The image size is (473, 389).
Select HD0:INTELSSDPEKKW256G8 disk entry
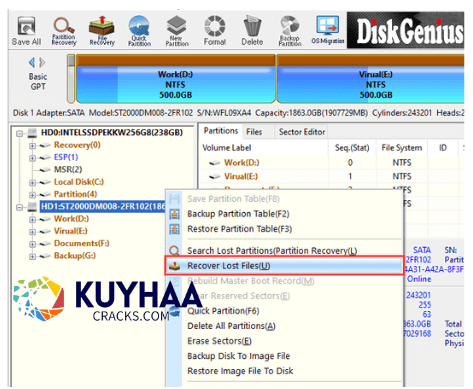pos(112,133)
